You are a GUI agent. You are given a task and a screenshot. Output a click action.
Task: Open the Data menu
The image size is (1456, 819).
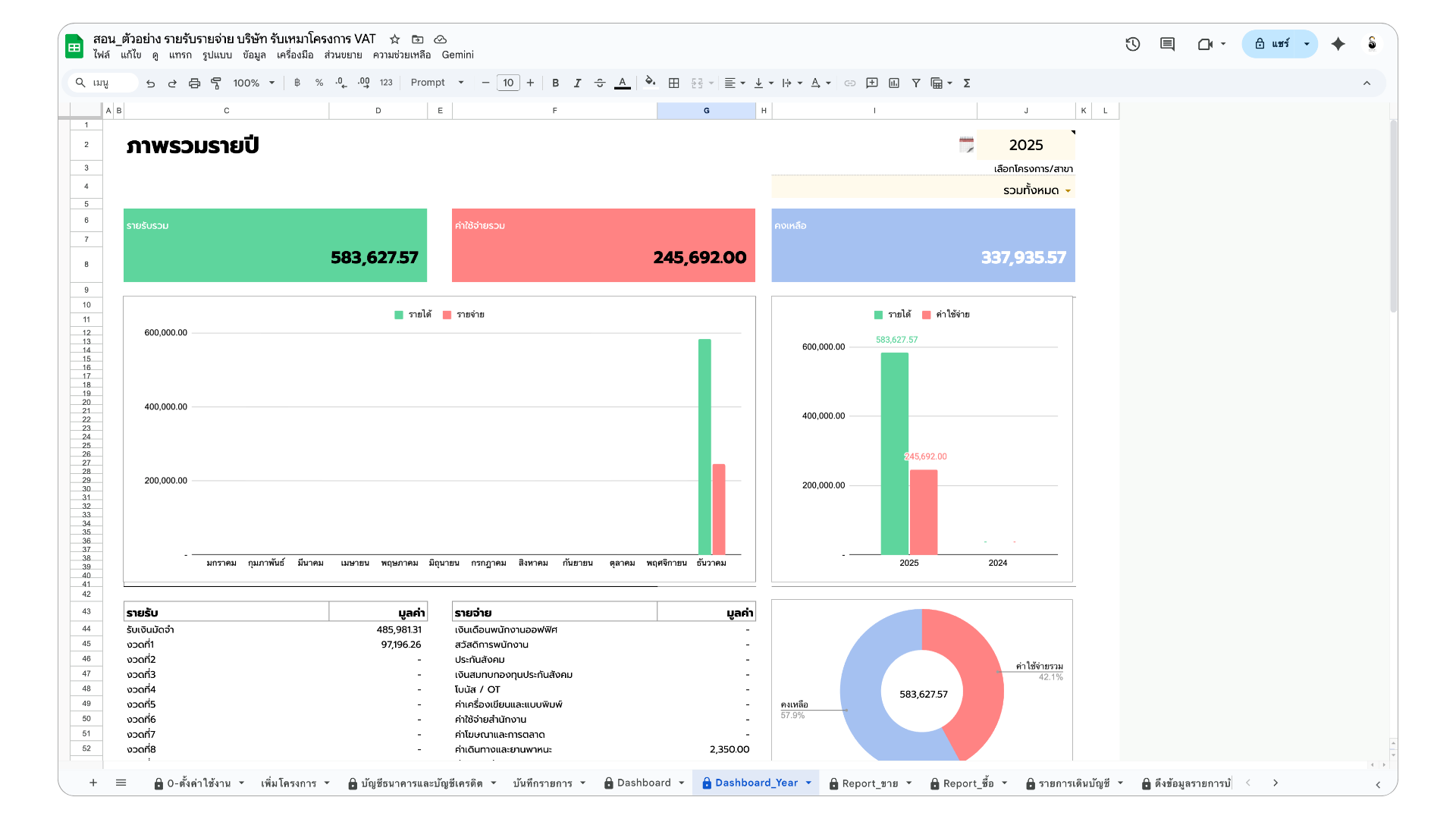(x=254, y=55)
